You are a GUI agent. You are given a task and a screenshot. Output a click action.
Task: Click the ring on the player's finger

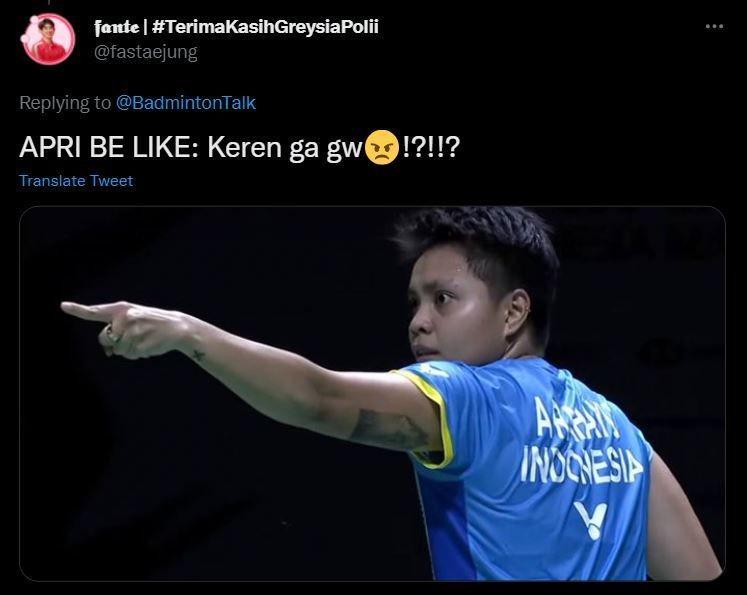[x=113, y=337]
